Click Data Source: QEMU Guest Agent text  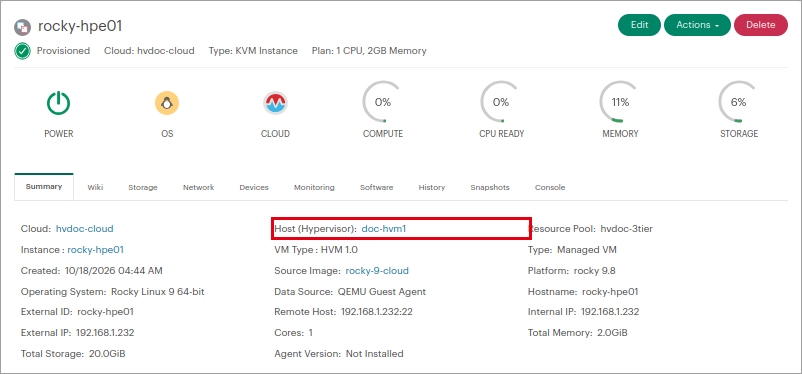pyautogui.click(x=350, y=292)
